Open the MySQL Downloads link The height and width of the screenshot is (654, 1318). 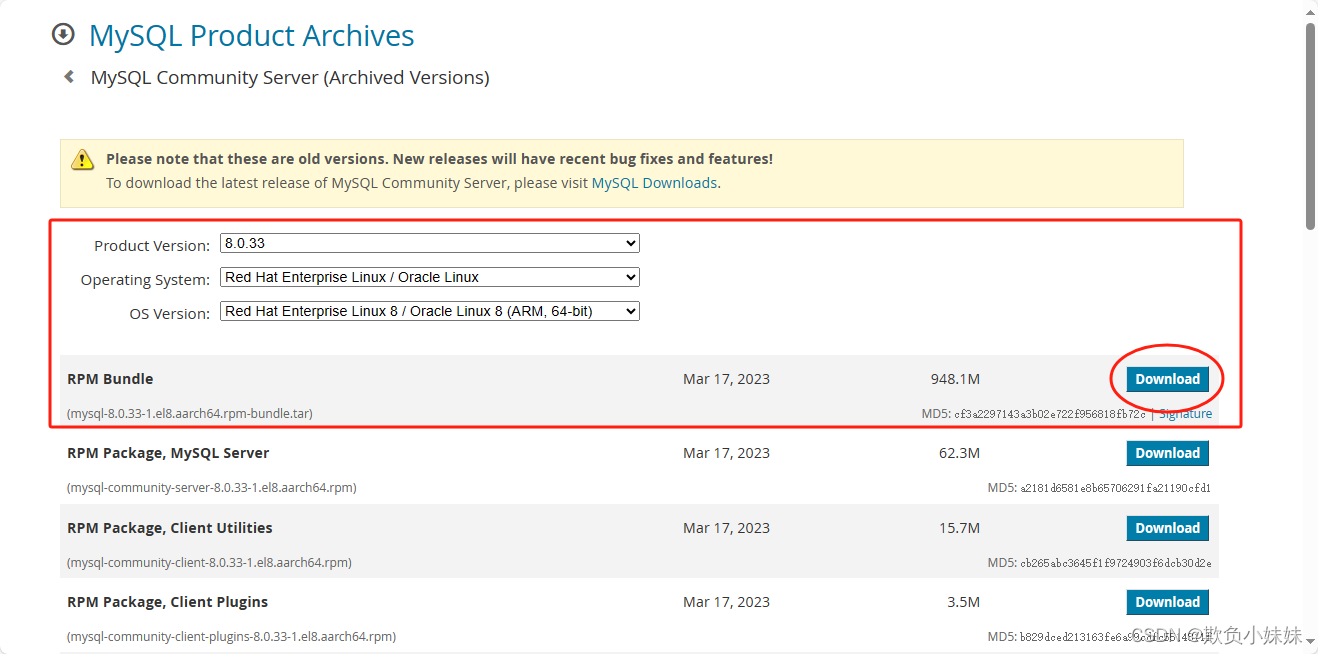click(x=654, y=183)
